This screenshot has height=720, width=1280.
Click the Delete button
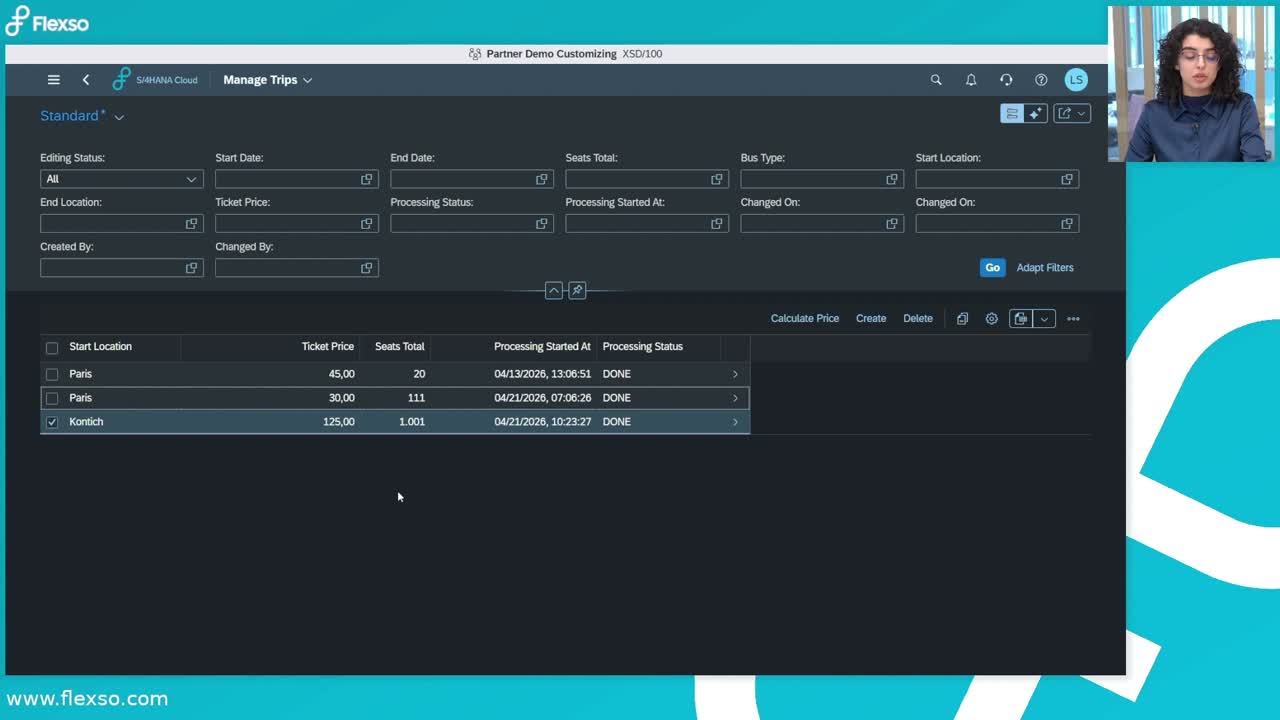click(x=918, y=319)
